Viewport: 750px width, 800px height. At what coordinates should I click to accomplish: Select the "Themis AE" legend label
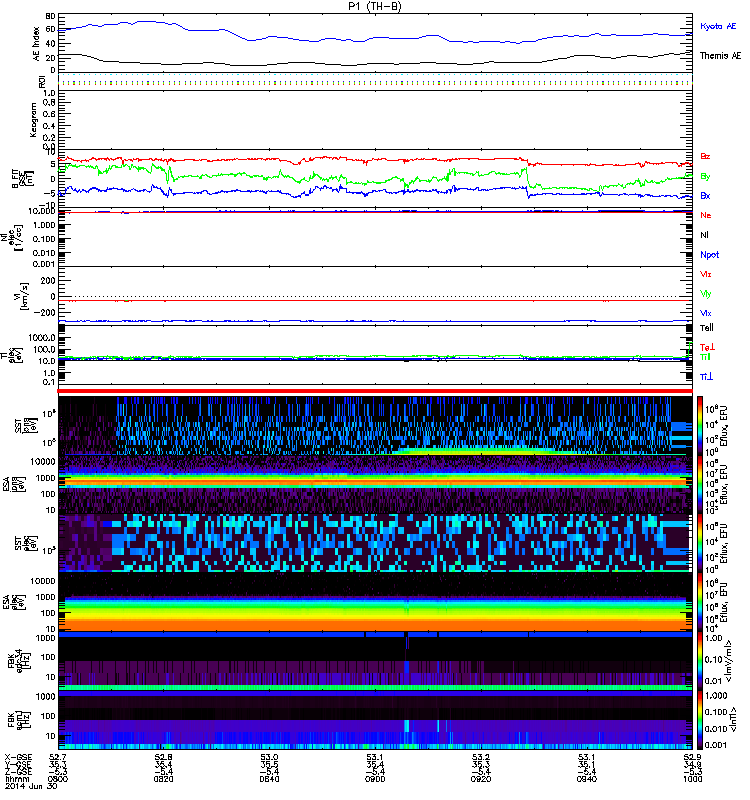pos(720,56)
